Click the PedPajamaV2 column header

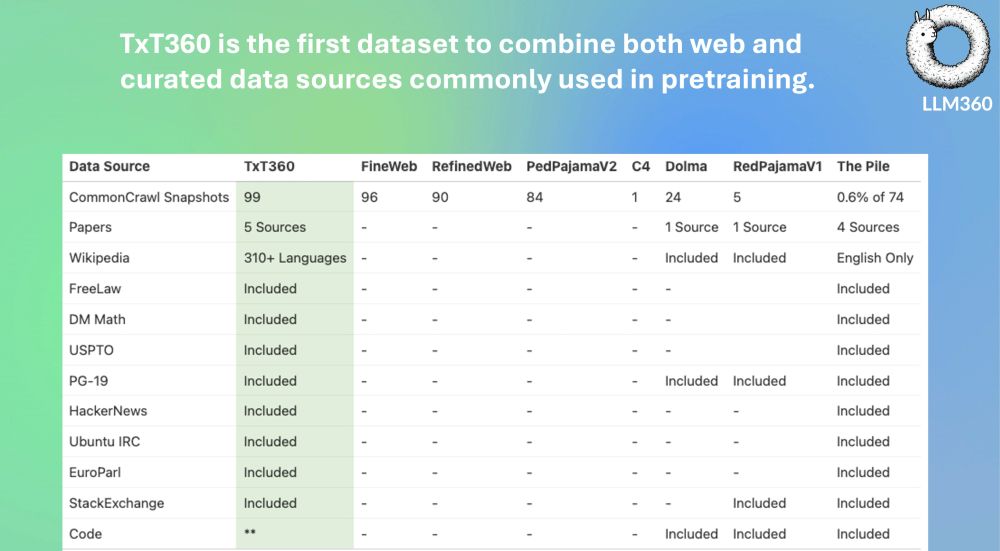point(571,166)
